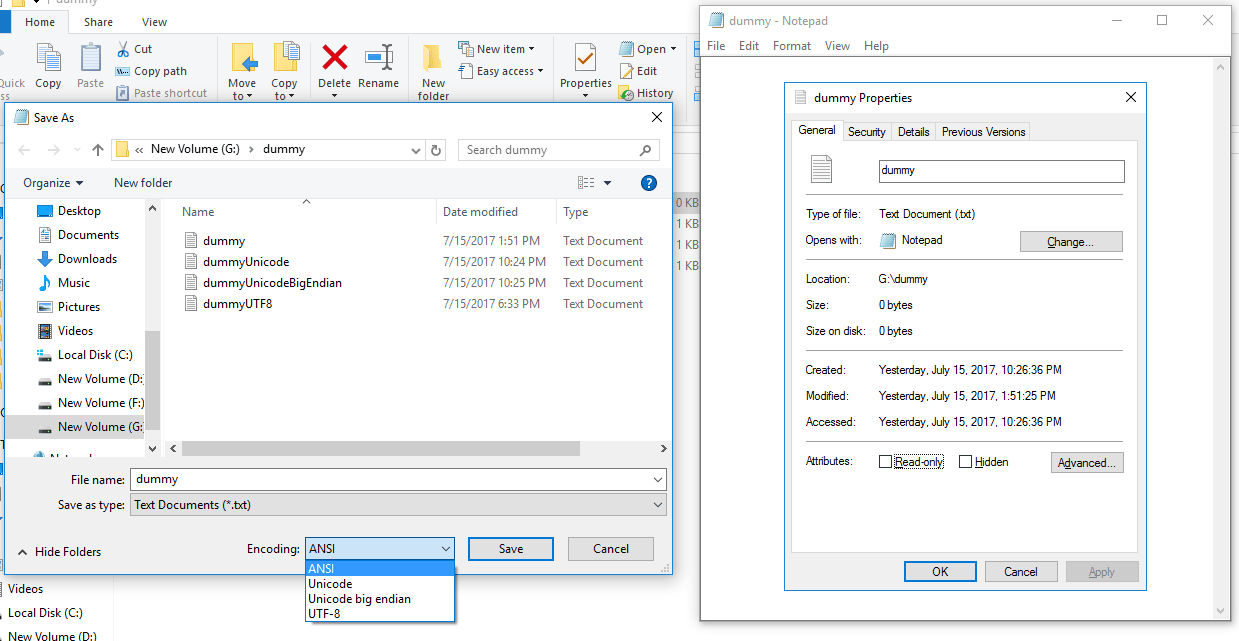Image resolution: width=1239 pixels, height=641 pixels.
Task: Open the Easy access dropdown
Action: (x=501, y=71)
